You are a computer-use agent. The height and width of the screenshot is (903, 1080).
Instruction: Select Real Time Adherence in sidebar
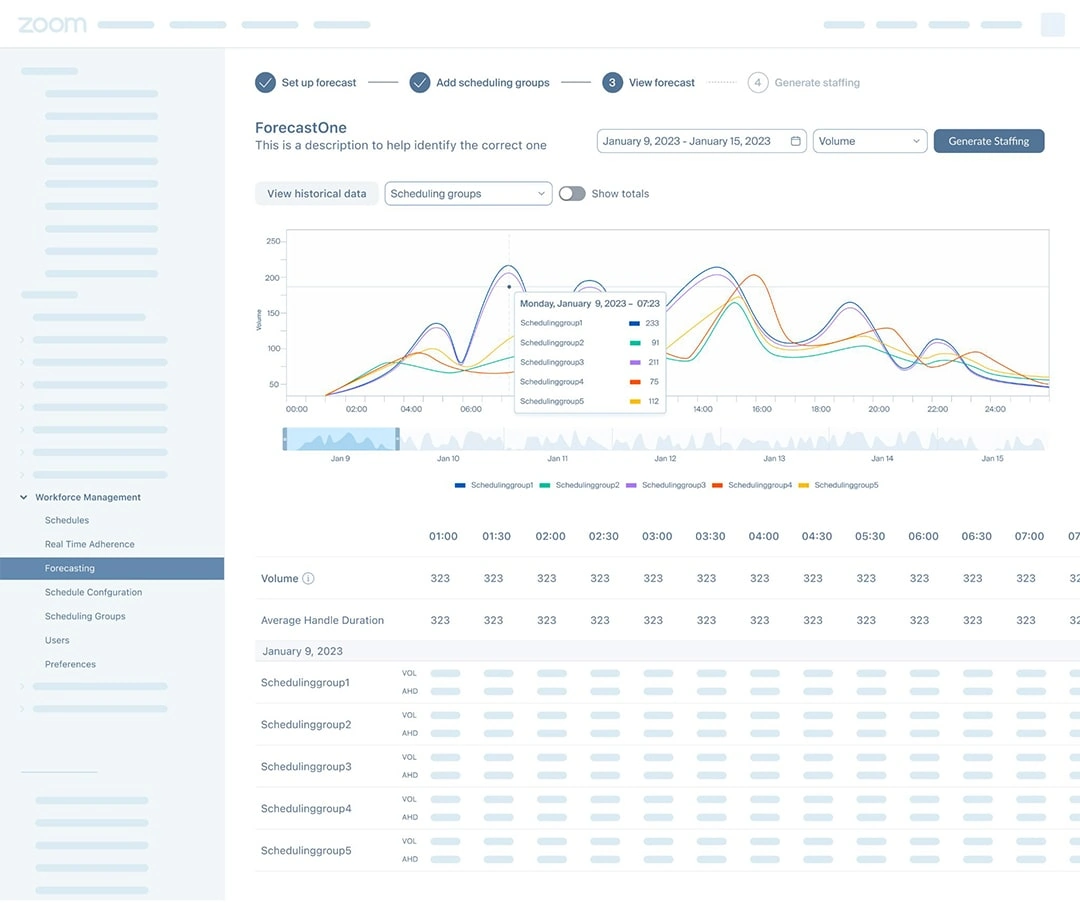click(89, 544)
